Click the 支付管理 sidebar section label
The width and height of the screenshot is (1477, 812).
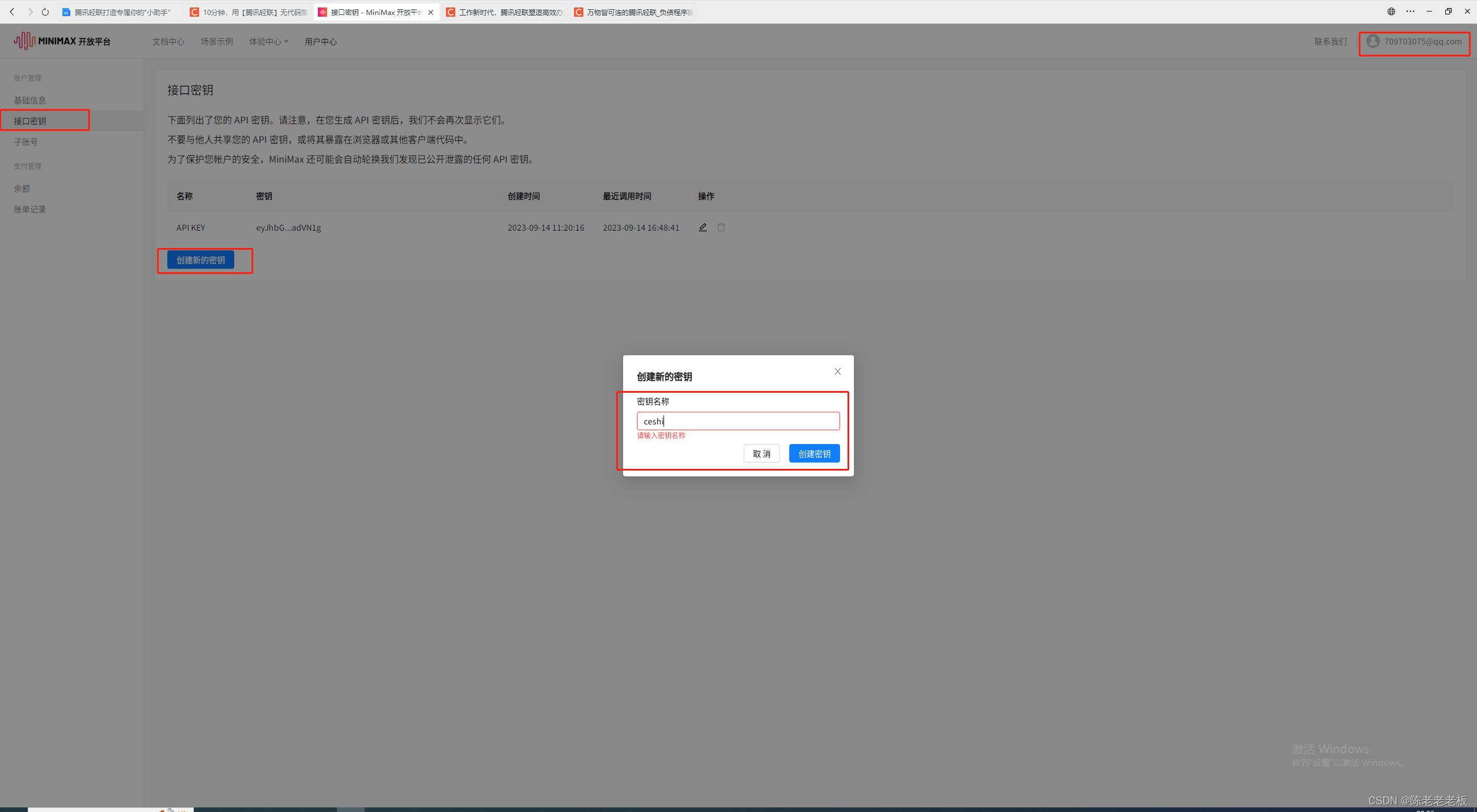click(28, 166)
